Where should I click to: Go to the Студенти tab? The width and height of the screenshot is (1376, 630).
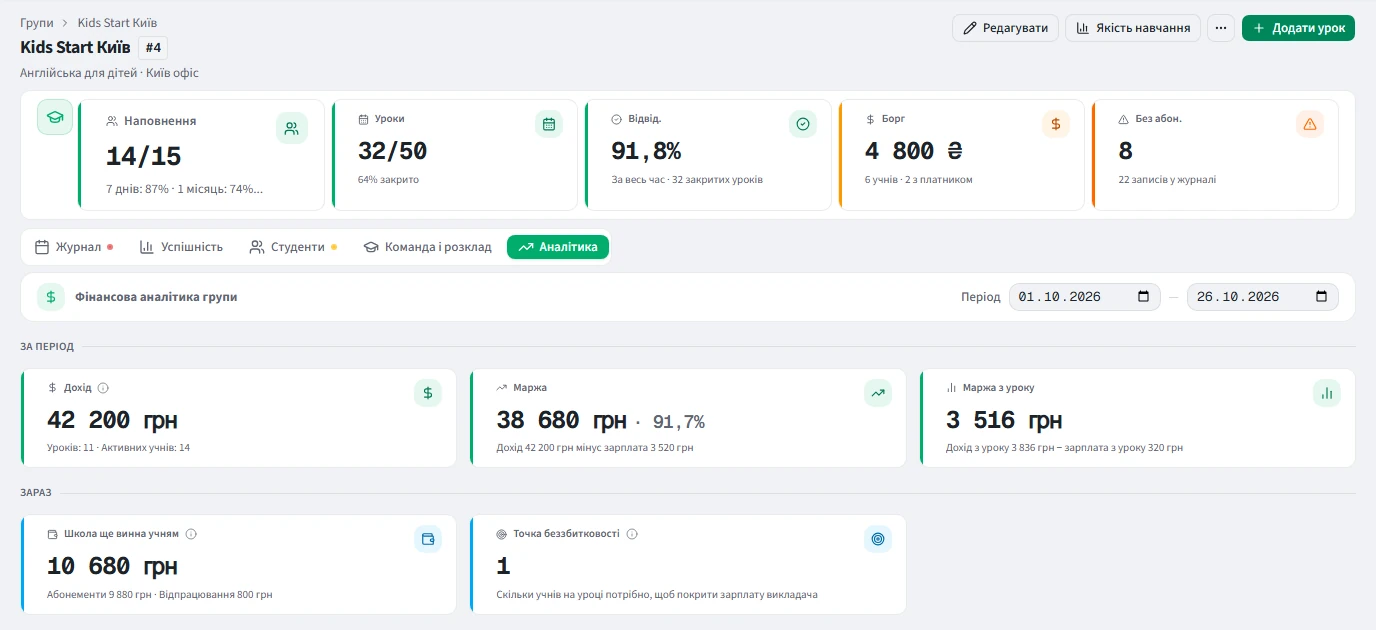click(293, 247)
